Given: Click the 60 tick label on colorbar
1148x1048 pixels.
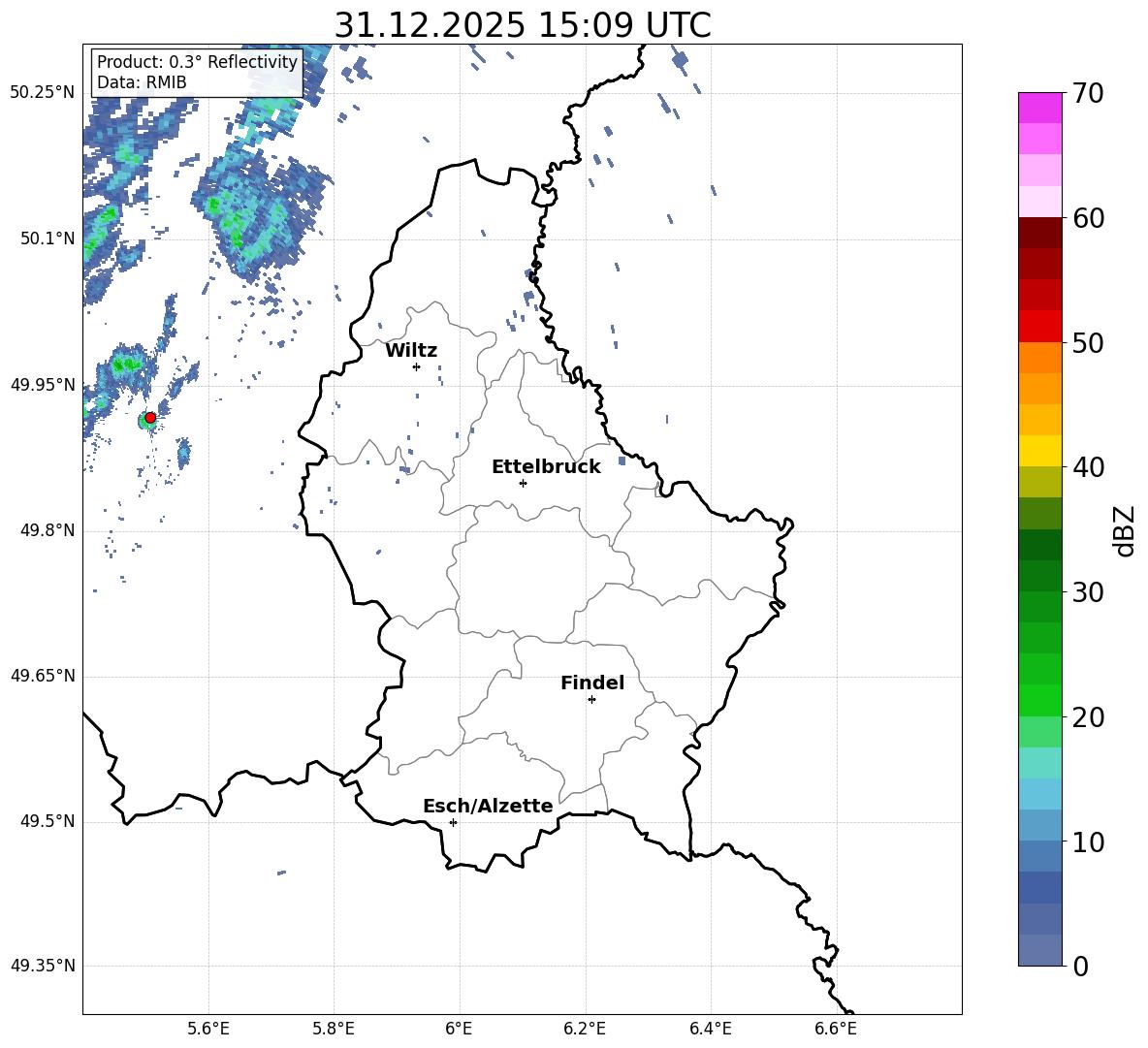Looking at the screenshot, I should 1088,218.
